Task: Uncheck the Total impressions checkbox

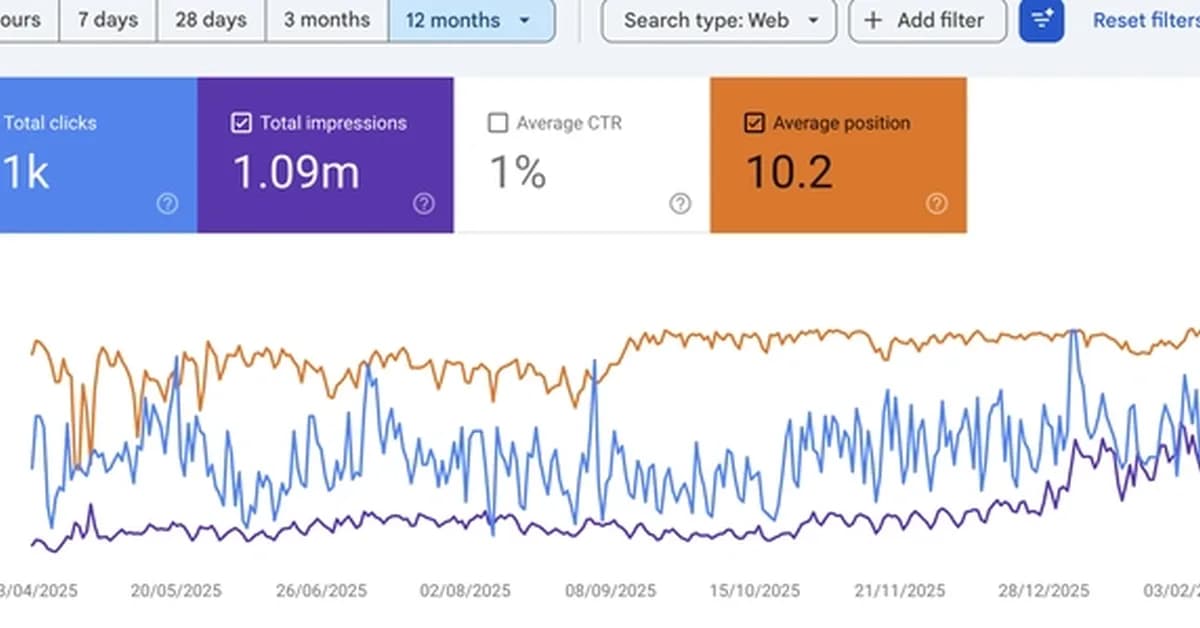Action: click(x=241, y=122)
